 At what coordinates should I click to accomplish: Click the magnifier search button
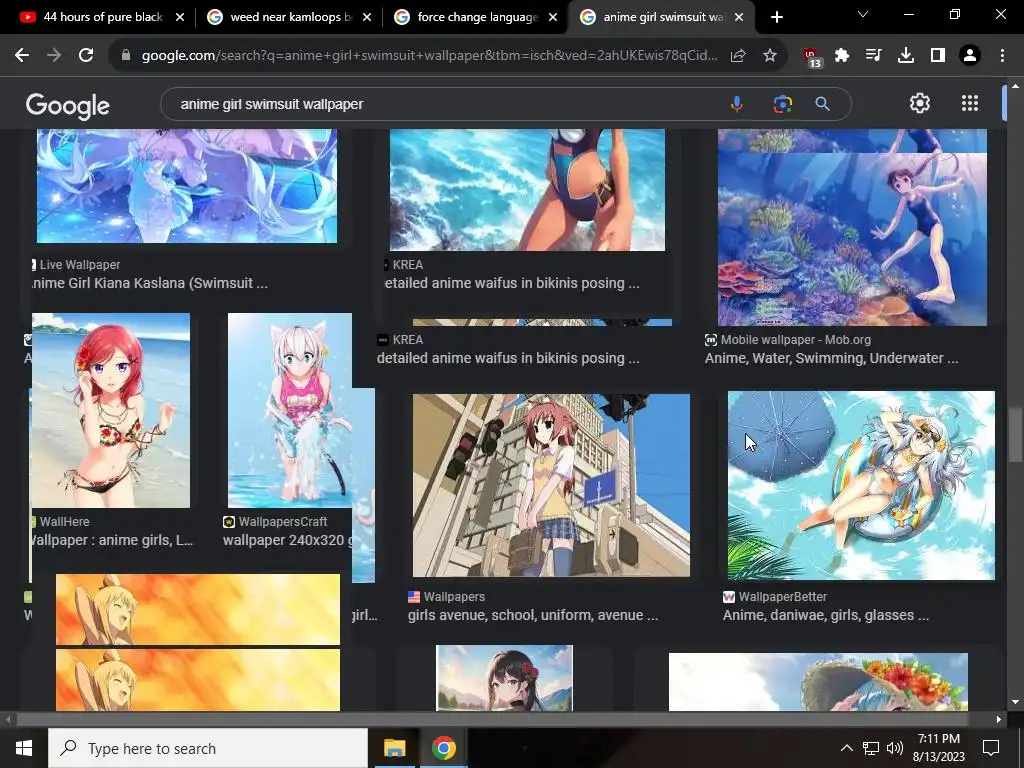(x=823, y=104)
